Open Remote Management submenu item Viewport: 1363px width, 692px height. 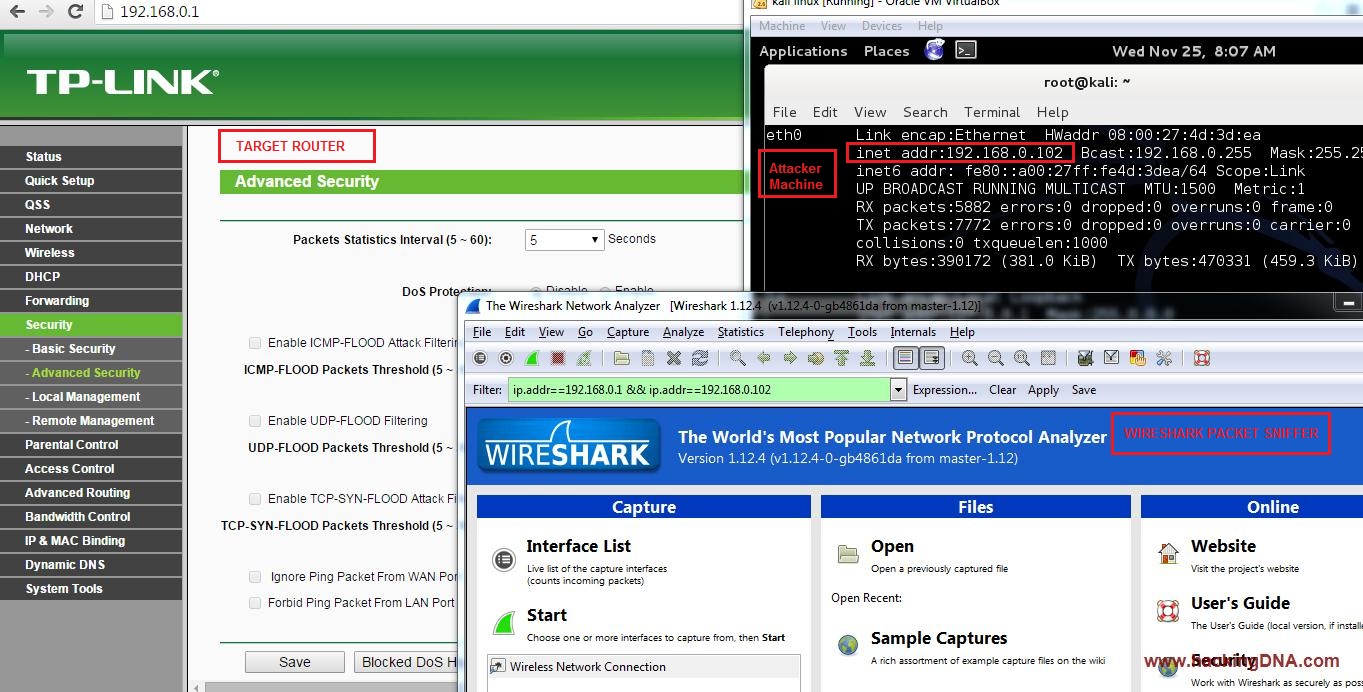pyautogui.click(x=91, y=421)
